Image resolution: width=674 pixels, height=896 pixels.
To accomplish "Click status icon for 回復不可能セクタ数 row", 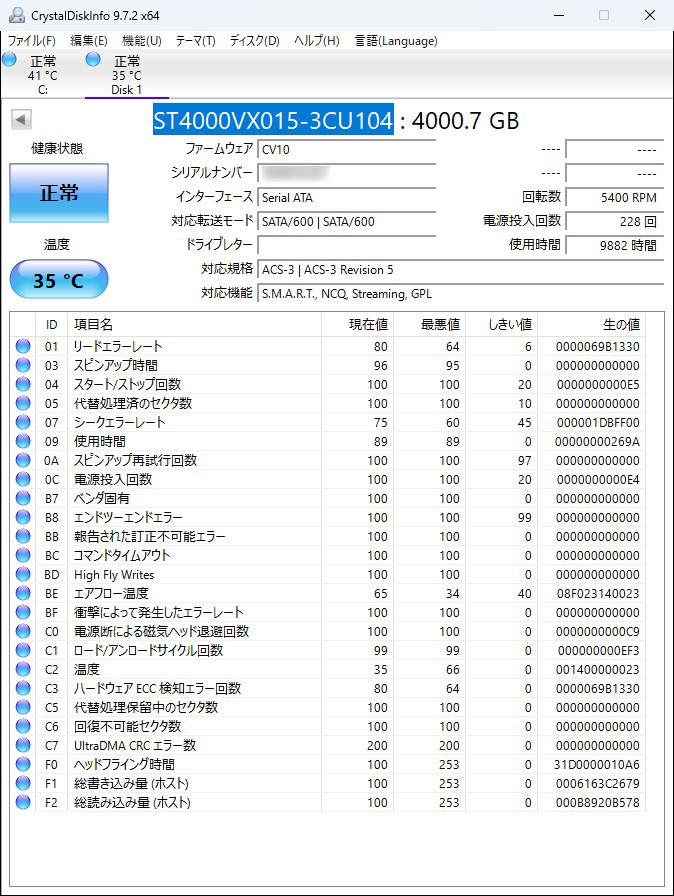I will click(x=23, y=726).
